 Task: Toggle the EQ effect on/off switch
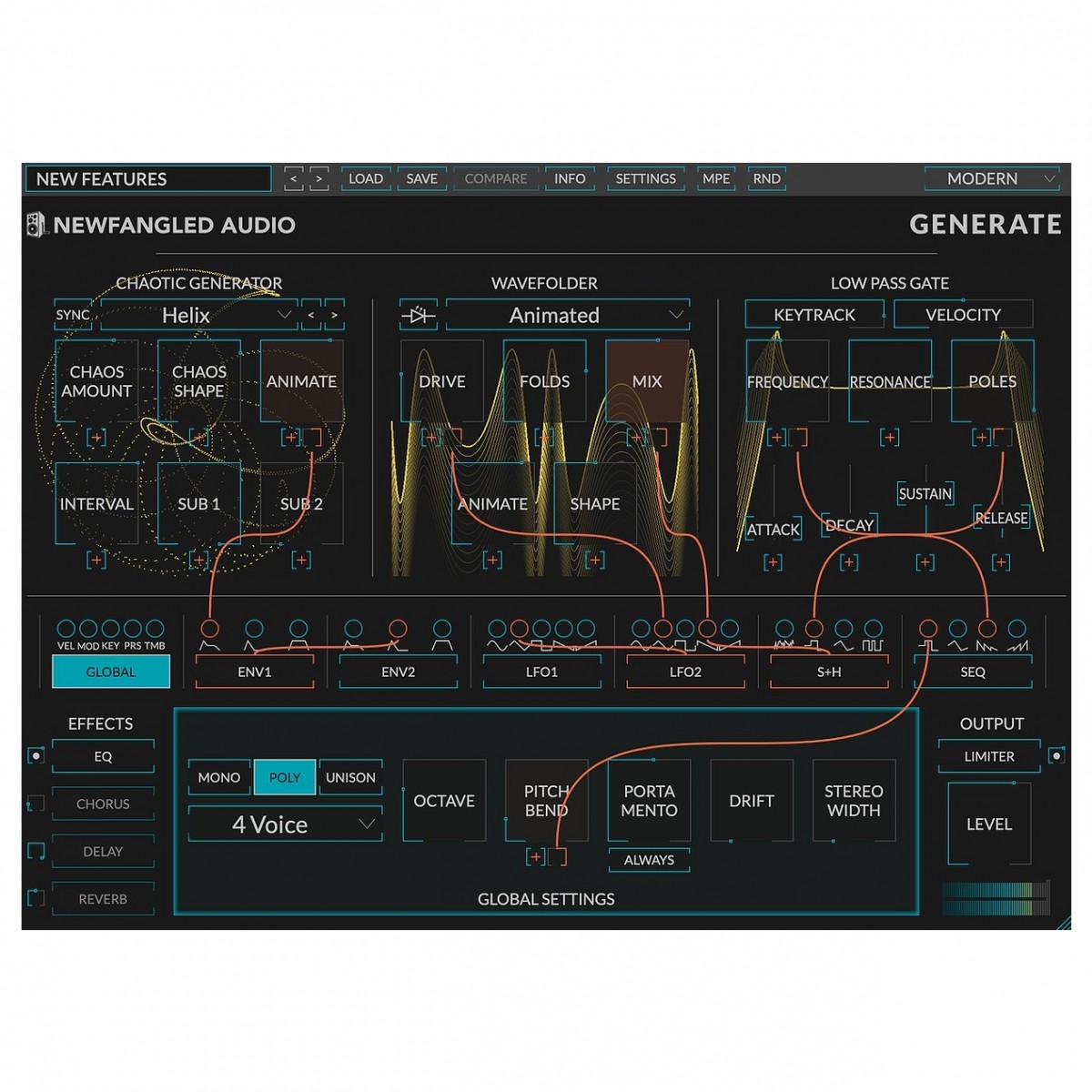(x=35, y=756)
